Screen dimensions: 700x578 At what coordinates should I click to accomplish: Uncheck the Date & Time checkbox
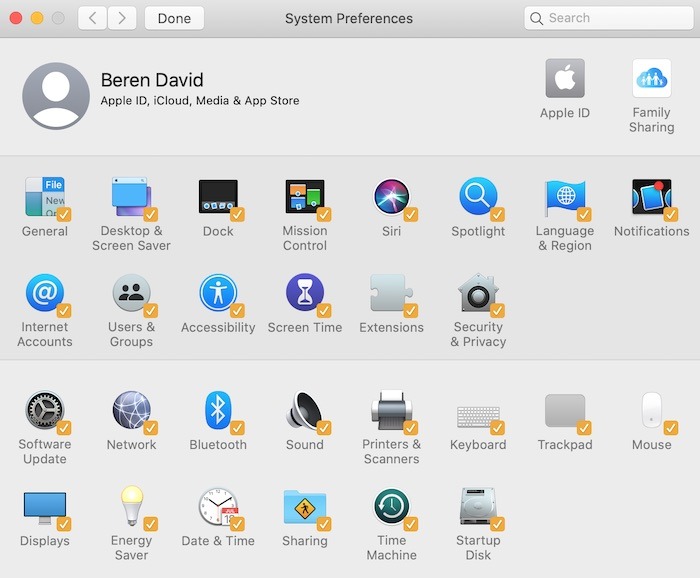[237, 524]
